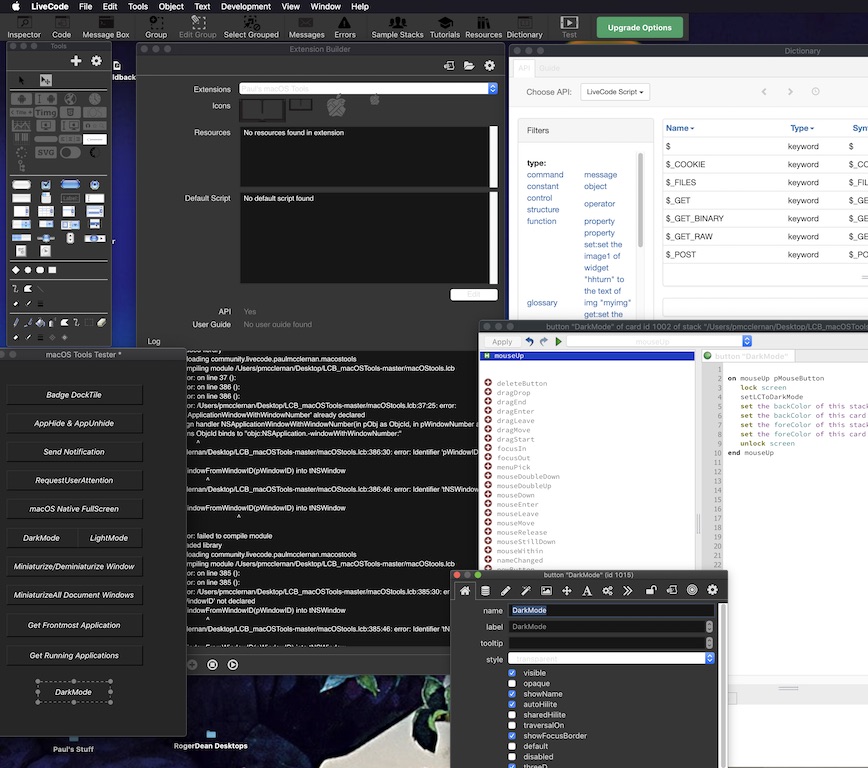Open the LiveCode Script API dropdown
The image size is (868, 768).
tap(614, 92)
